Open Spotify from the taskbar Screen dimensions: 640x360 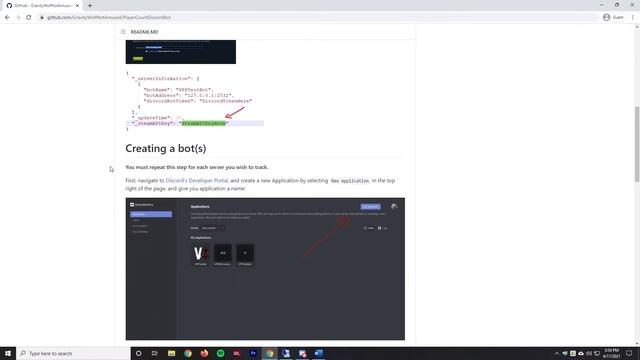click(x=220, y=353)
